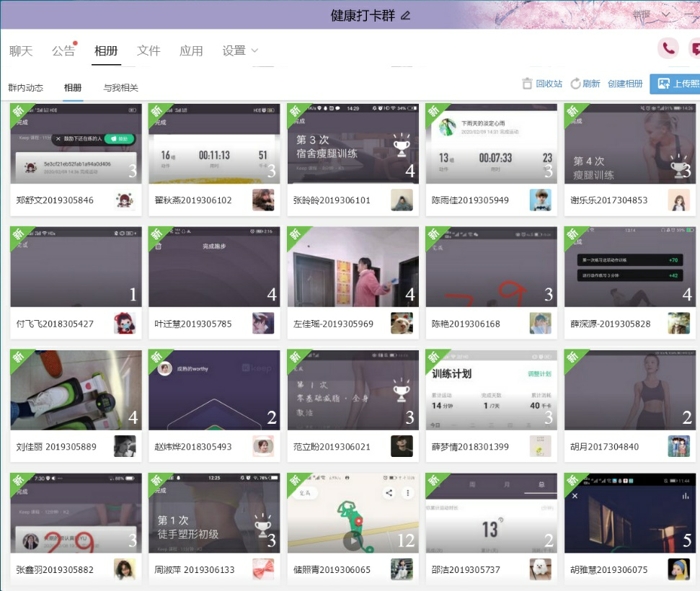Select the 与我相关 sub-tab
The height and width of the screenshot is (591, 700).
tap(121, 88)
